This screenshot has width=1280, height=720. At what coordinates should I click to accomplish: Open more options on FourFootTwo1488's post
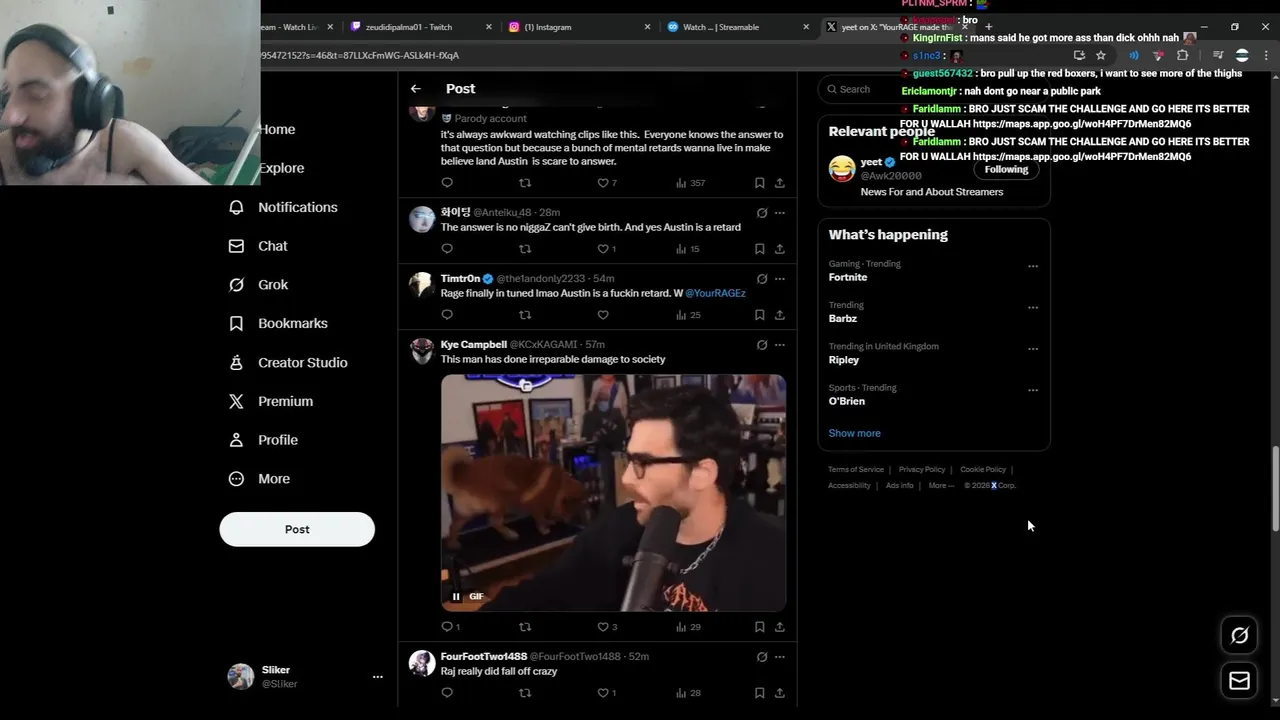tap(780, 657)
